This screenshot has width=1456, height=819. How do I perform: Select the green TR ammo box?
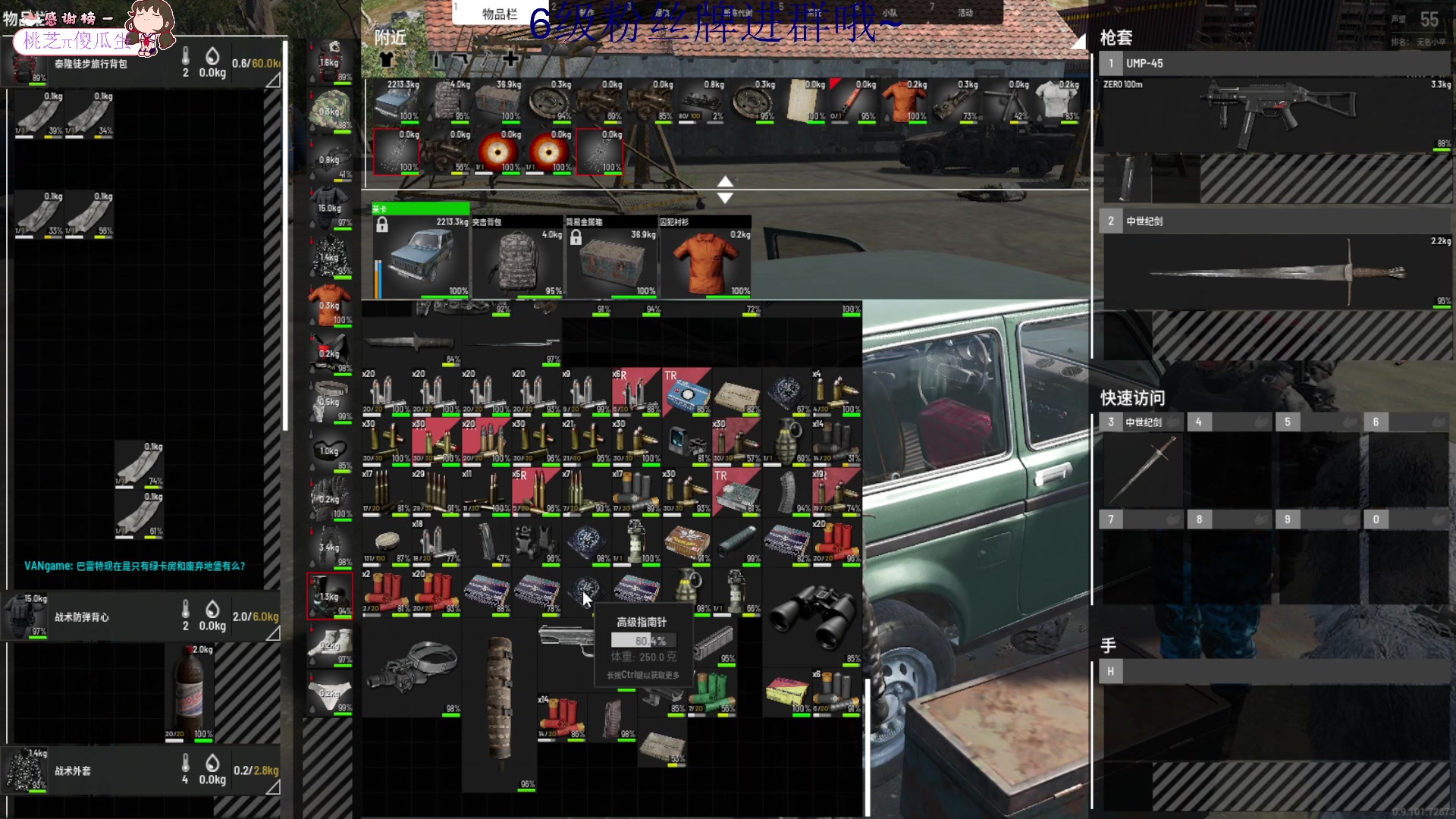(x=737, y=491)
